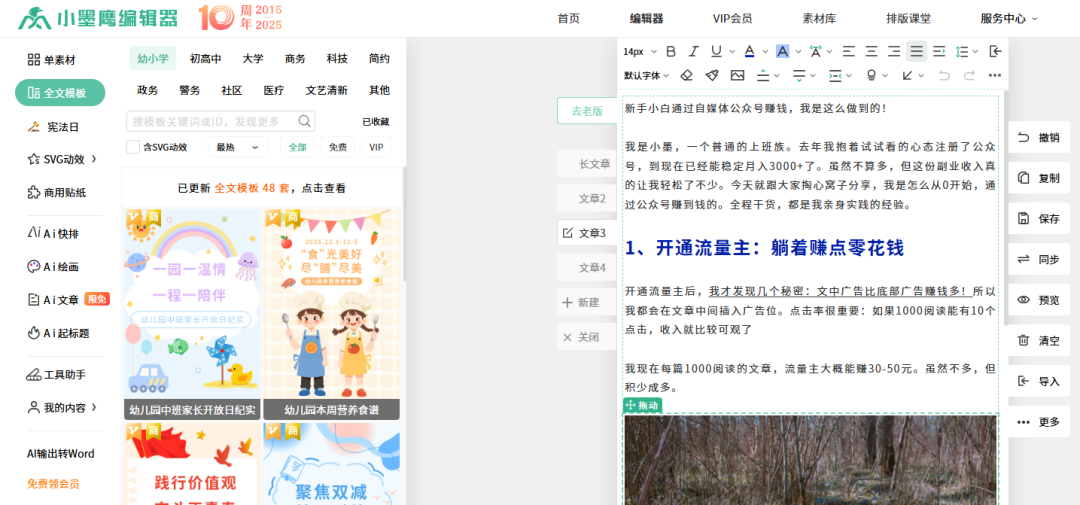Select the VIP filter option

point(376,147)
